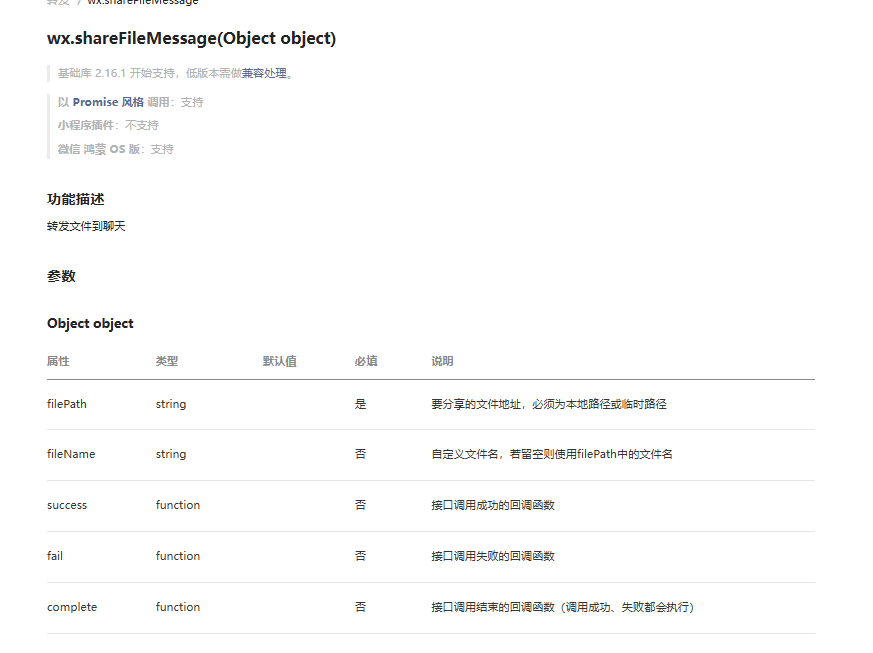Click the 接口调用成功的回调函数 description
Screen dimensions: 873x653
pyautogui.click(x=493, y=505)
